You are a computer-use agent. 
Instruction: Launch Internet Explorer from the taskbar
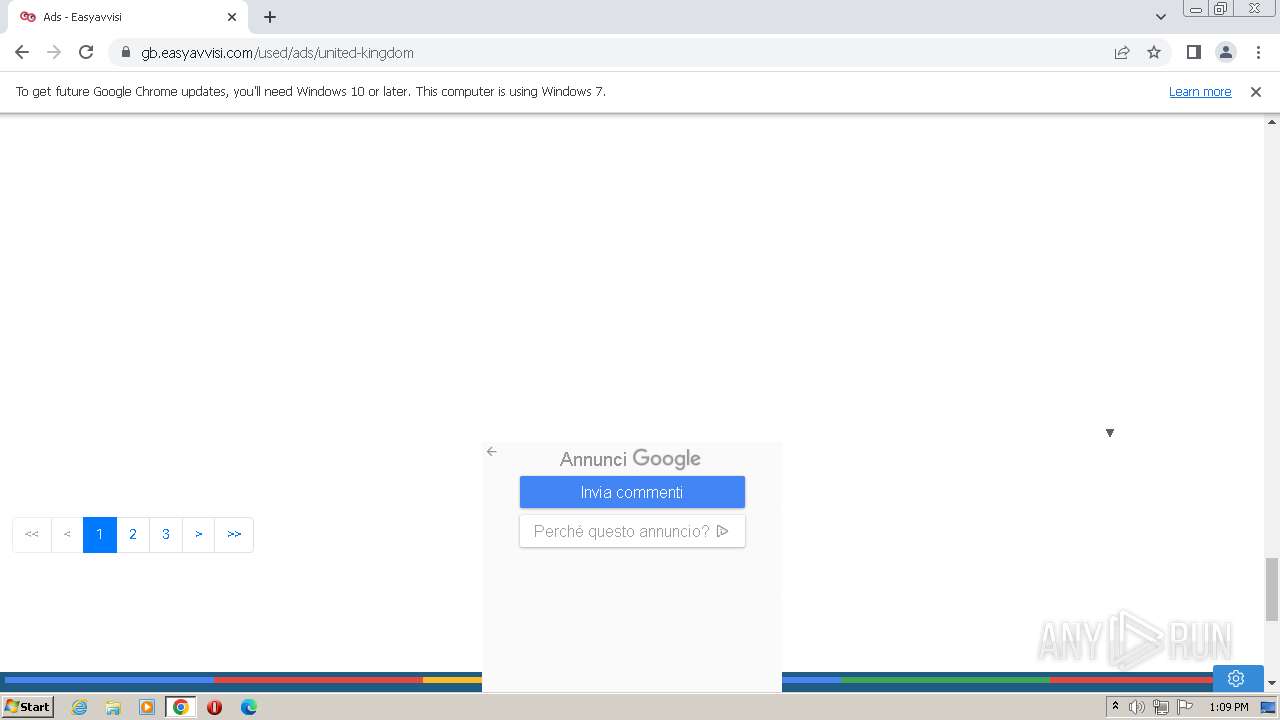click(79, 707)
